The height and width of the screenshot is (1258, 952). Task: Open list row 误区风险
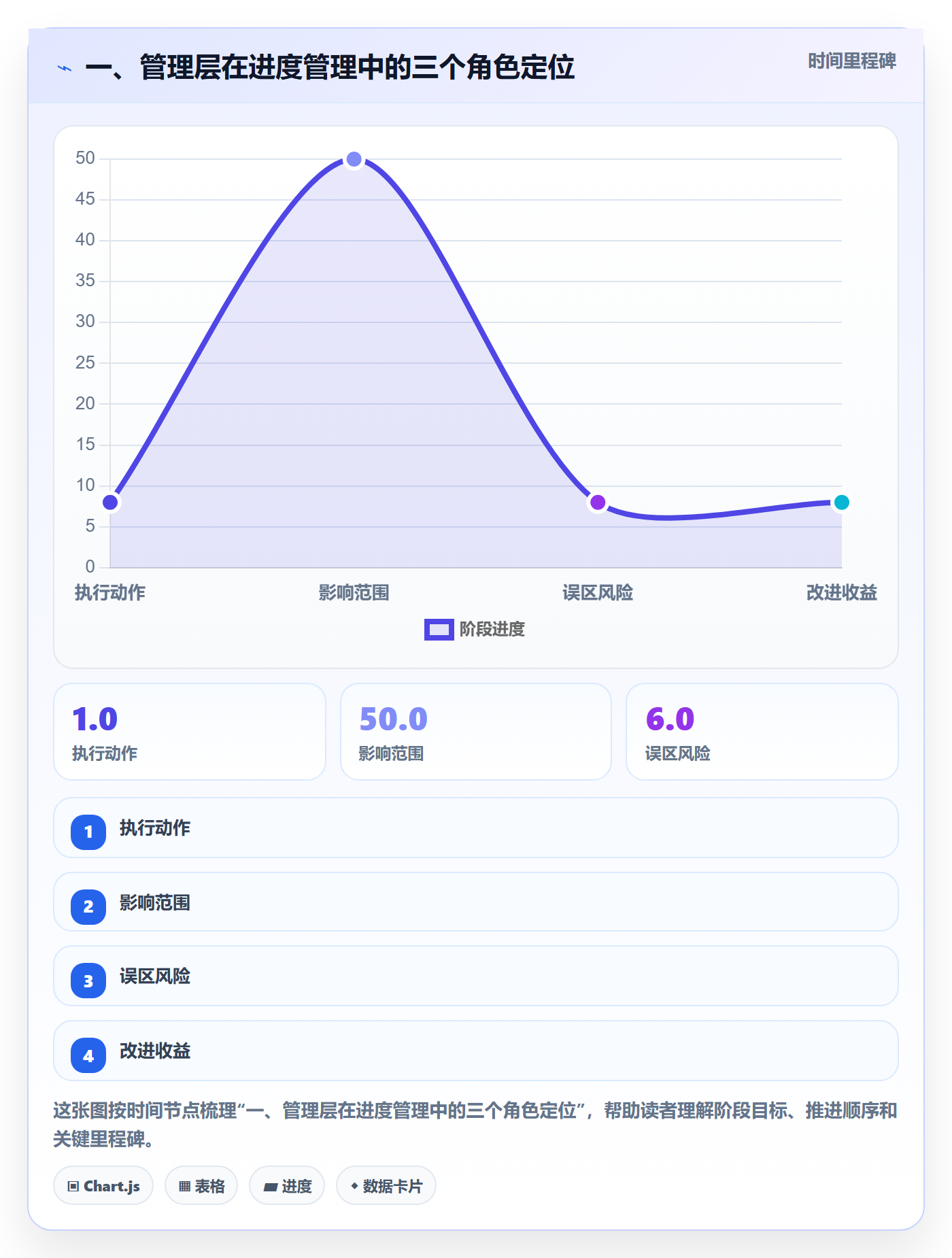tap(476, 976)
